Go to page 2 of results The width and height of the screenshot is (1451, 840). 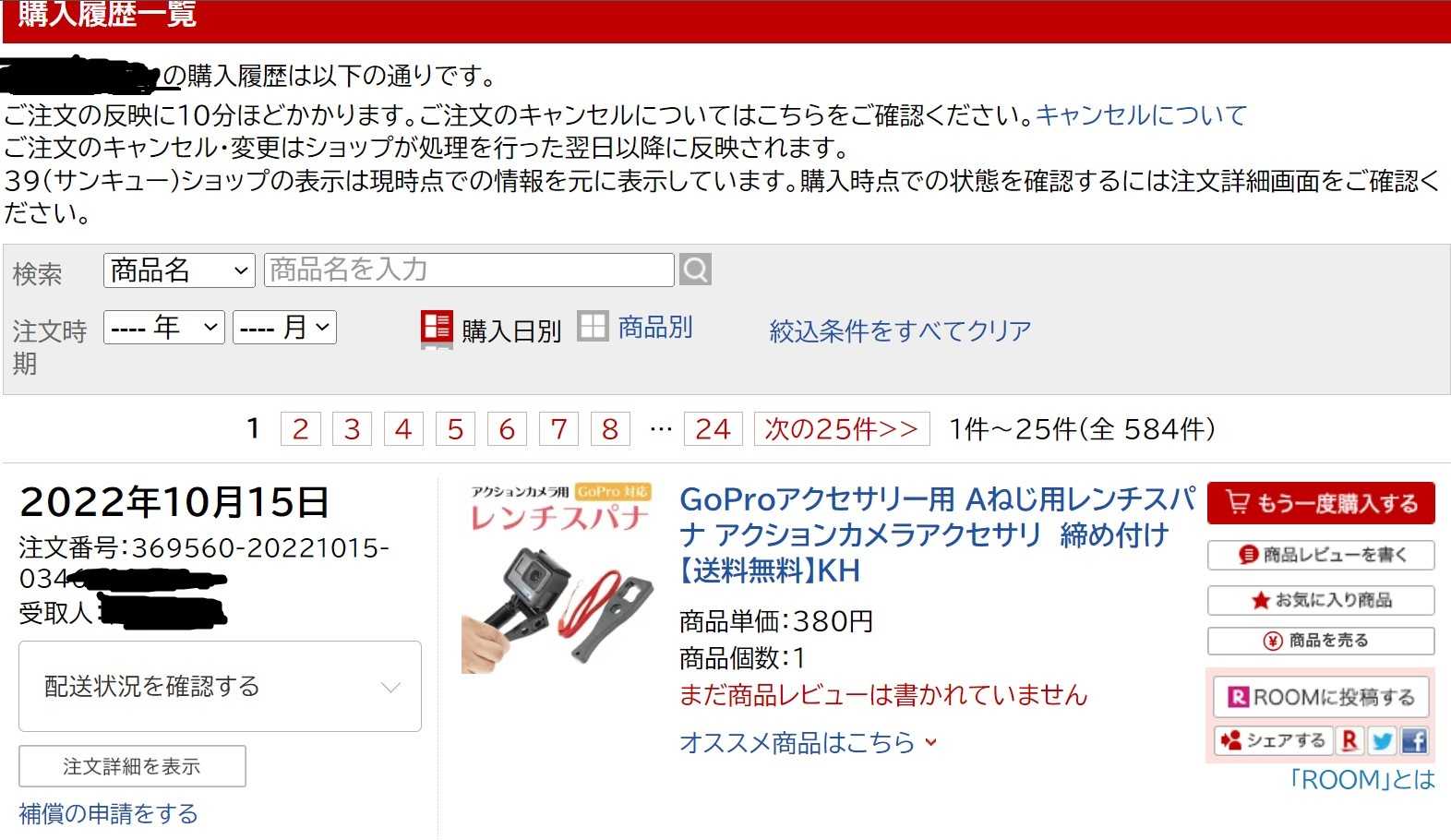300,429
